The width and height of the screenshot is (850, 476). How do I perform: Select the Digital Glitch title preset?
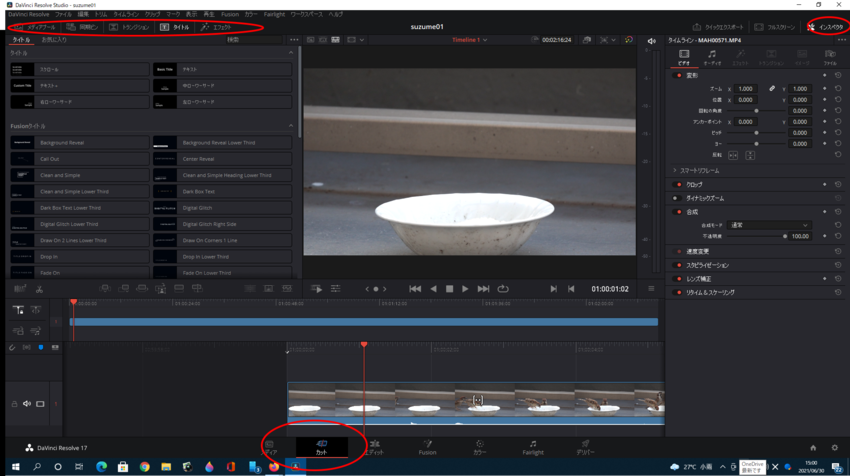222,208
